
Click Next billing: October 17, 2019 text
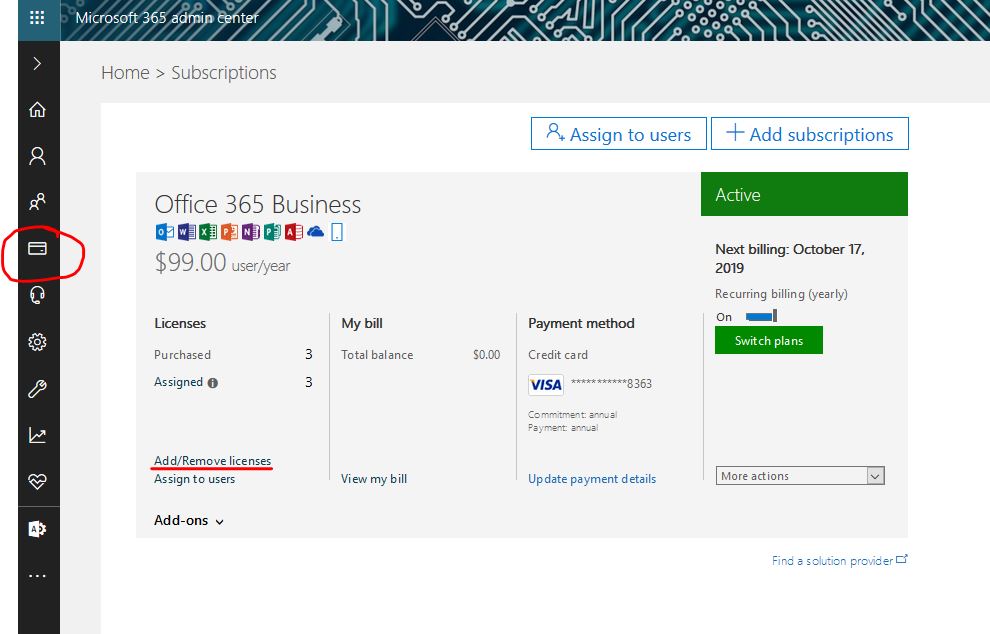790,258
